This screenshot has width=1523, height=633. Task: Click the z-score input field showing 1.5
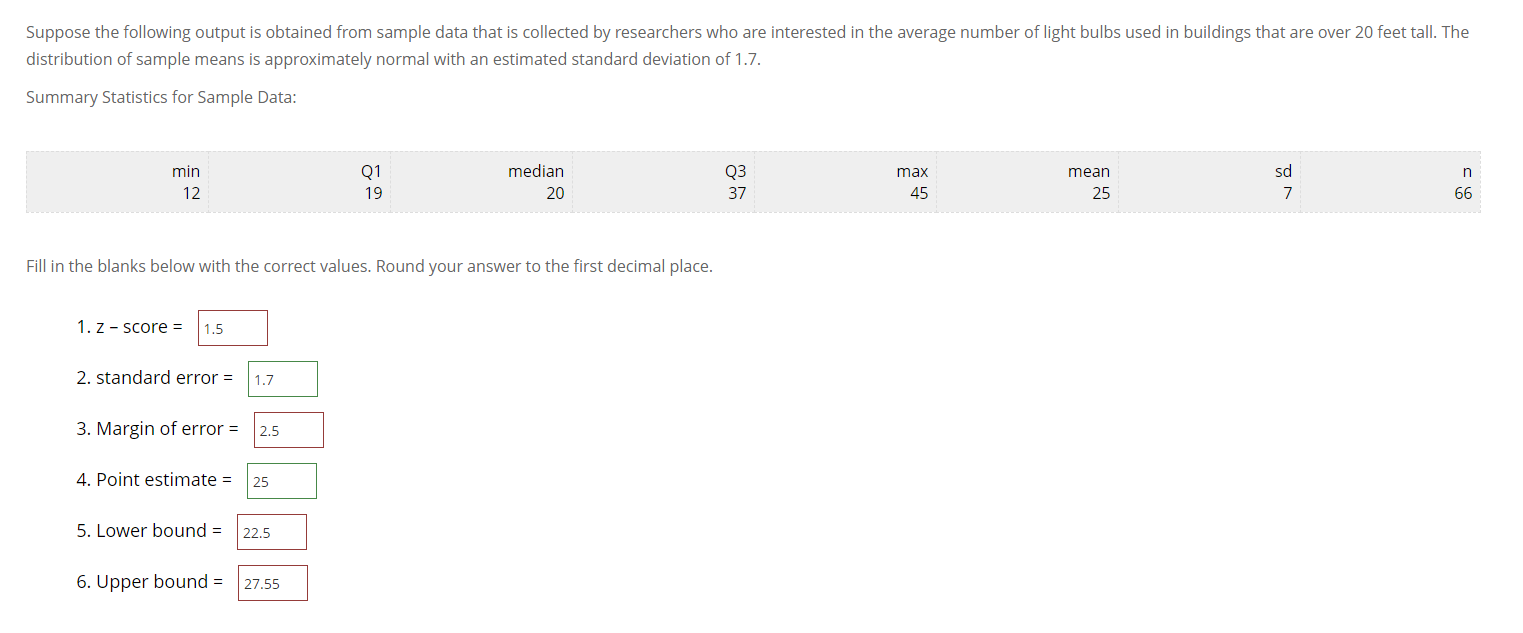click(x=232, y=327)
